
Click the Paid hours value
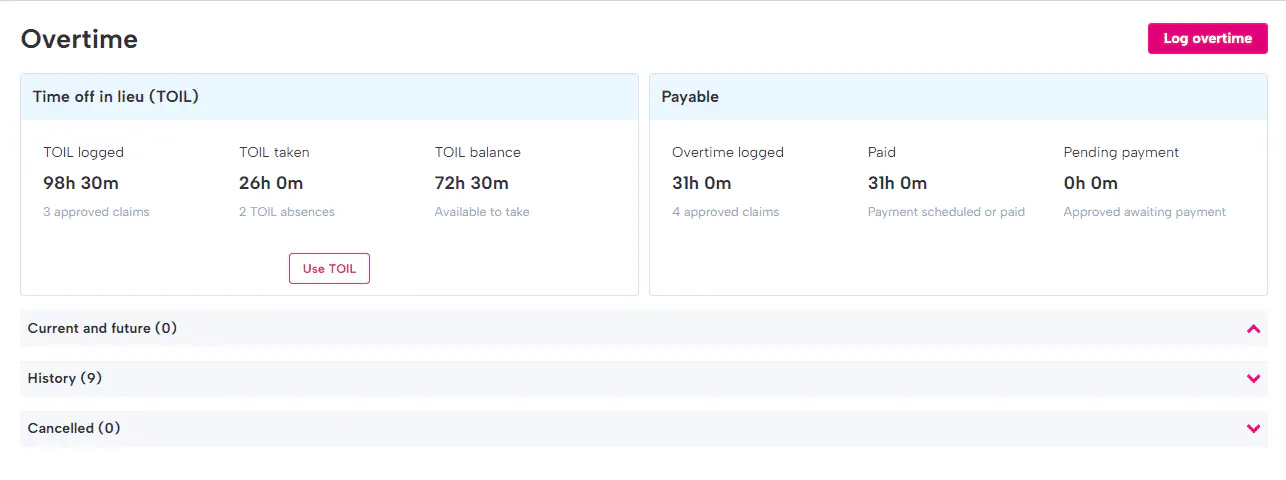(897, 183)
